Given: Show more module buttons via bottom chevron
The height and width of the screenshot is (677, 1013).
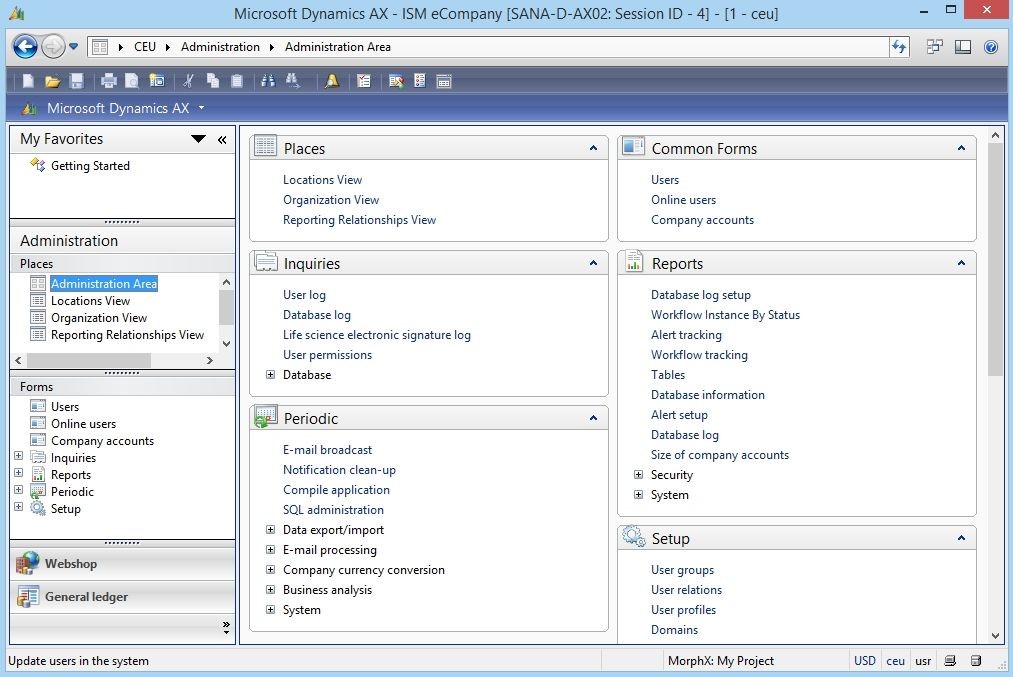Looking at the screenshot, I should coord(225,627).
